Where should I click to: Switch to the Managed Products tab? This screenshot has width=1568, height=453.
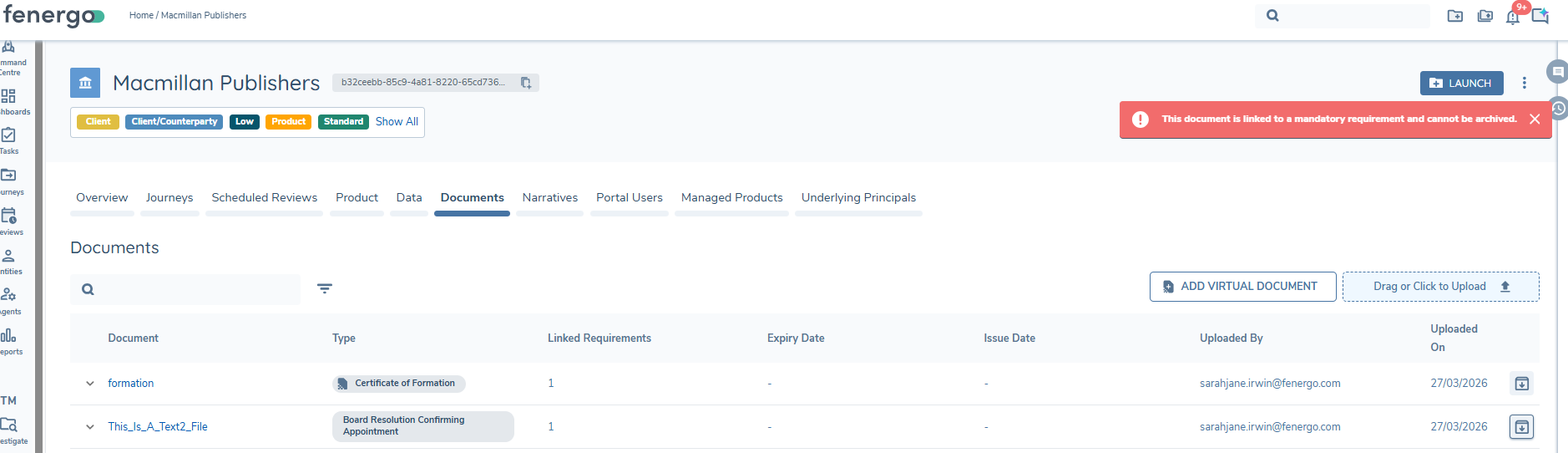pos(732,198)
